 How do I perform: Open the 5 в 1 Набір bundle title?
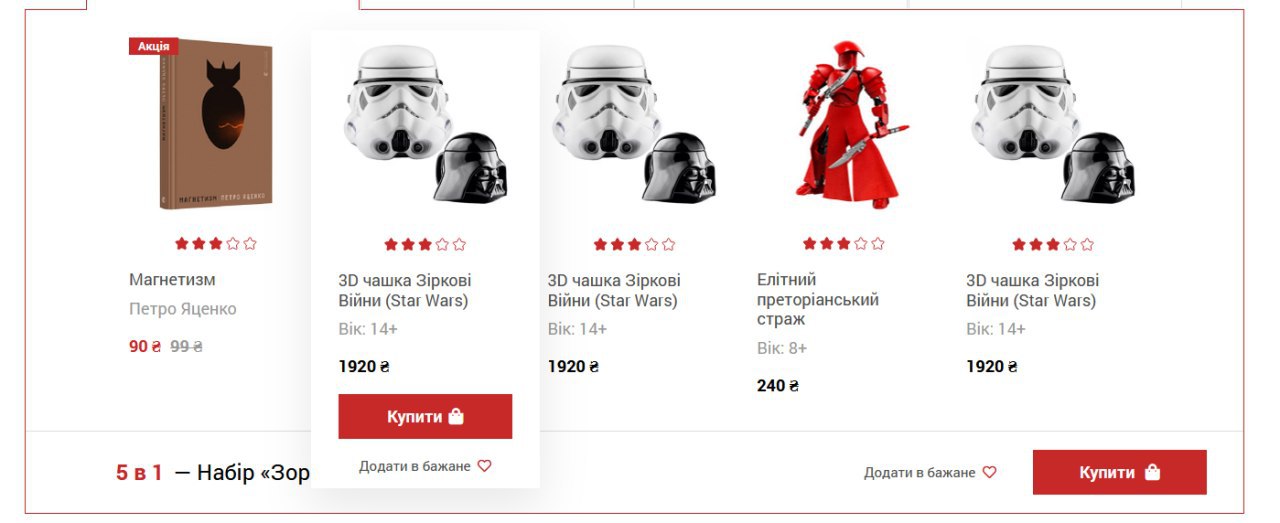pyautogui.click(x=213, y=472)
